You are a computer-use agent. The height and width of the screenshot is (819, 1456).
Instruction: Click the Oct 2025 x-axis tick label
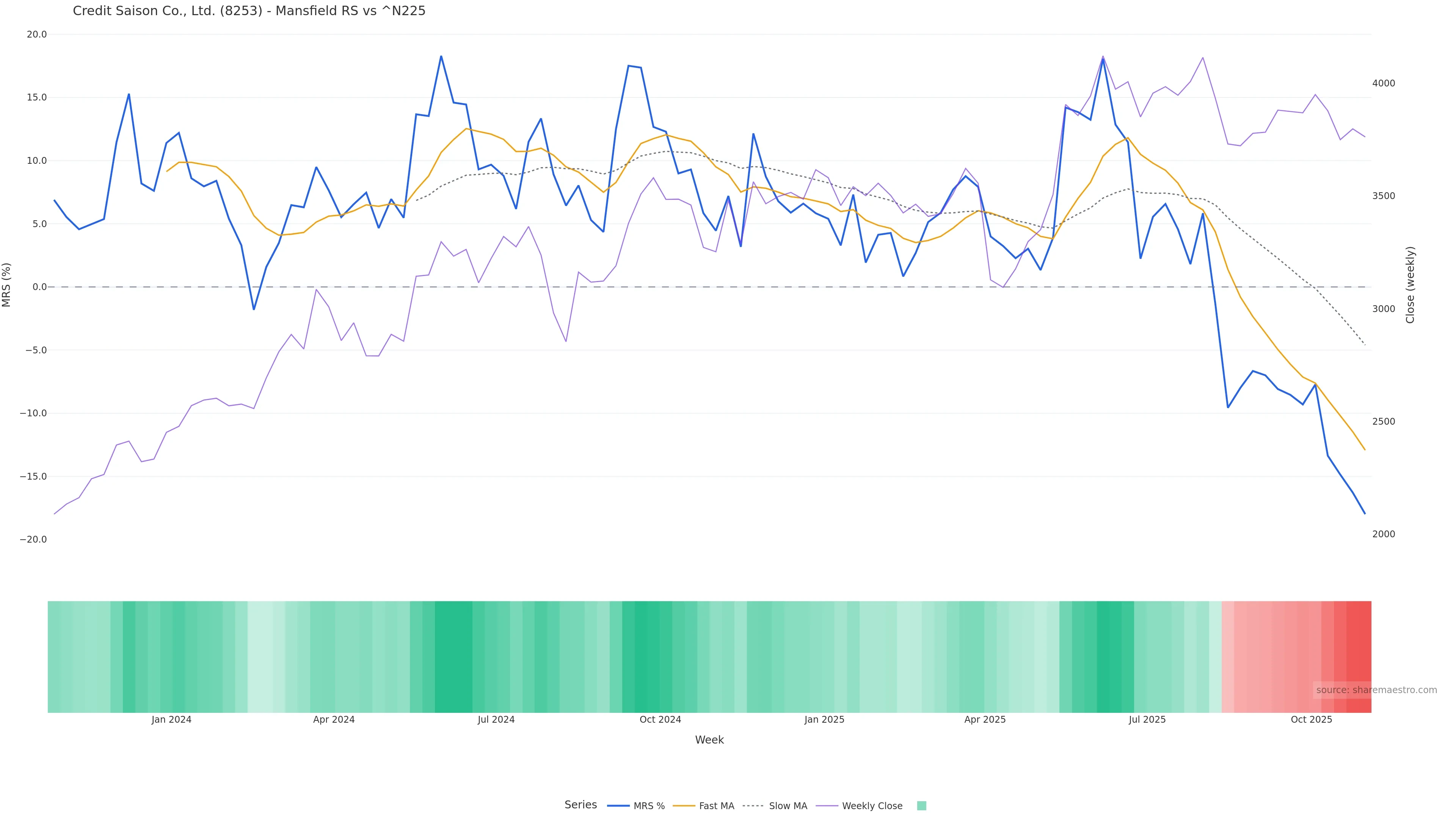click(x=1311, y=720)
